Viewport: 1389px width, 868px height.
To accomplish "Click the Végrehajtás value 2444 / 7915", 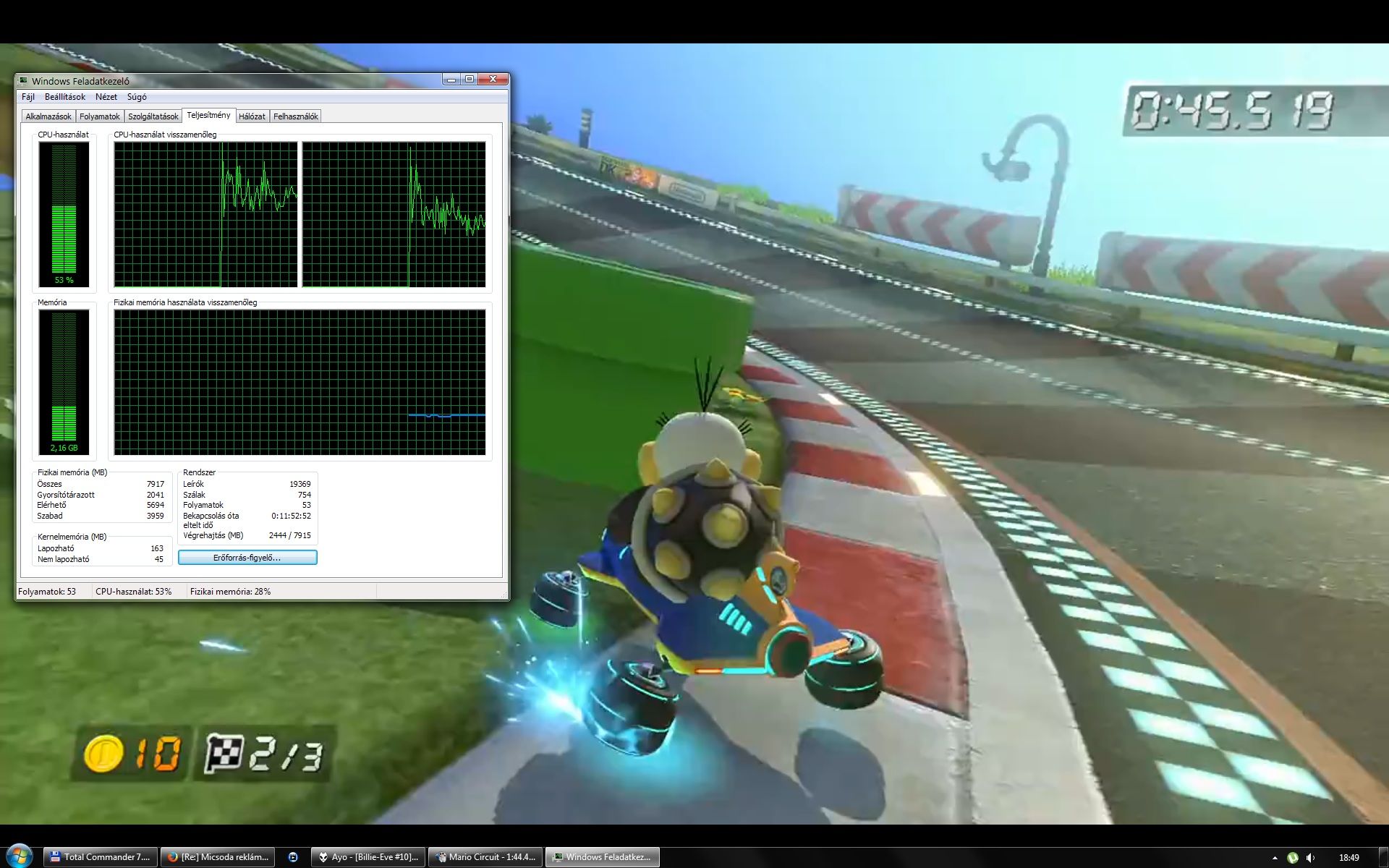I will coord(289,536).
